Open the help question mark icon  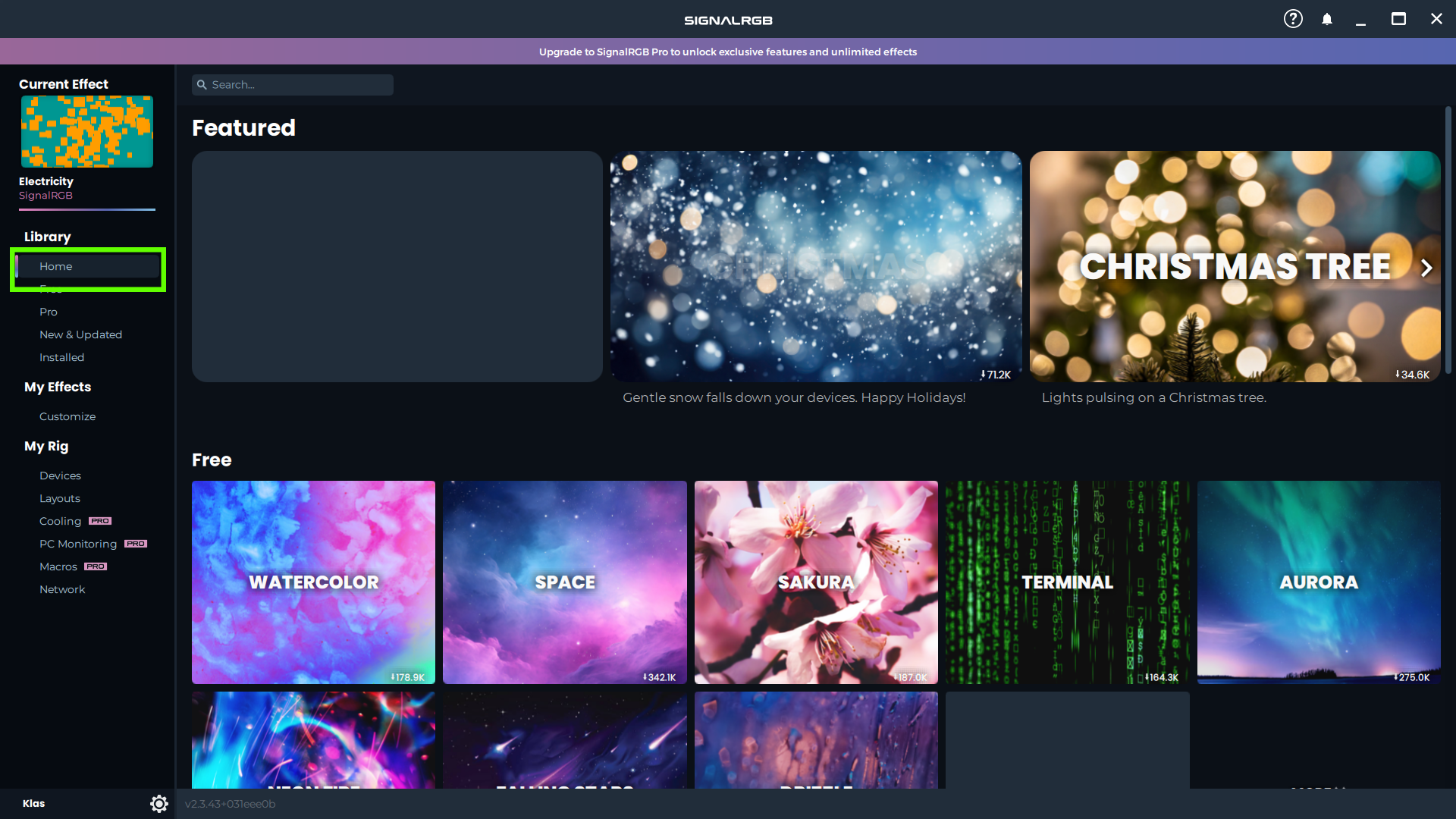click(x=1293, y=19)
